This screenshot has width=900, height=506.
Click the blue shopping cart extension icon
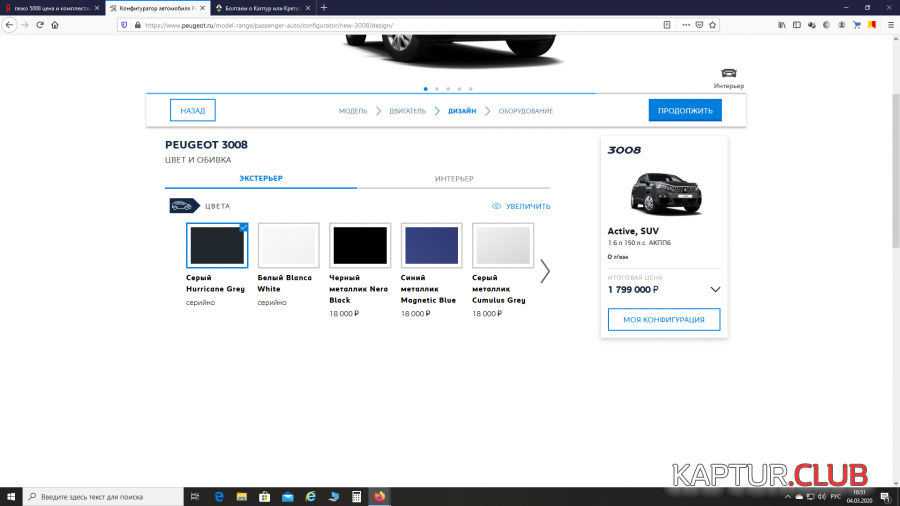pyautogui.click(x=857, y=25)
